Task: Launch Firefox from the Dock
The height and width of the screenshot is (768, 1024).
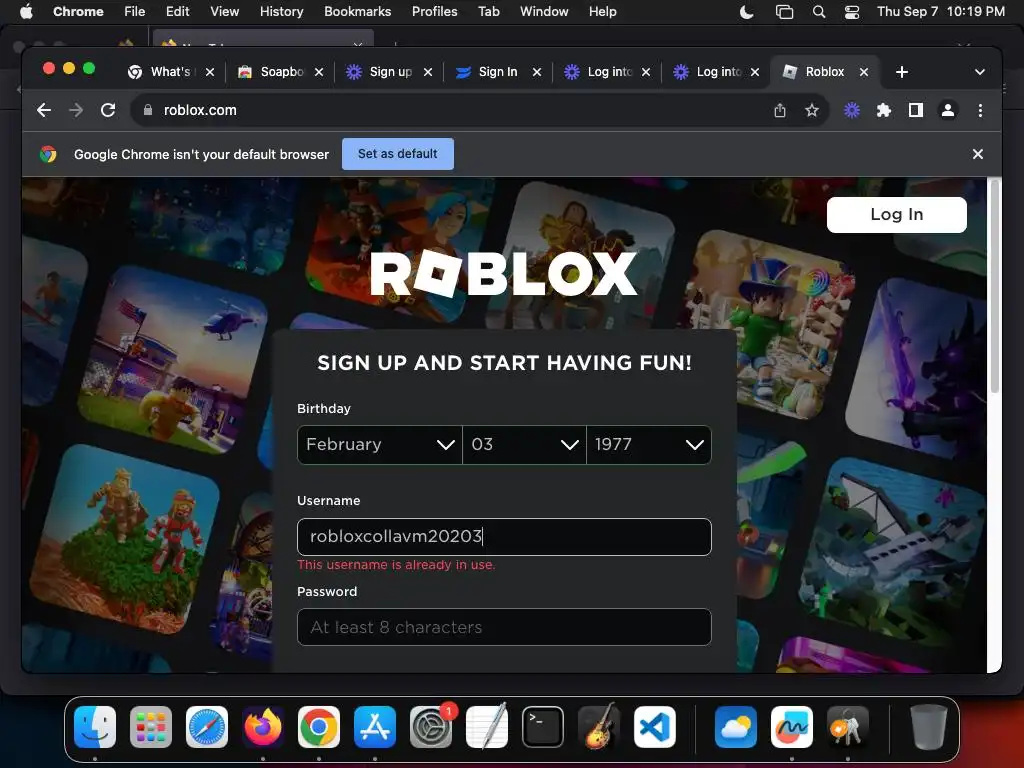Action: (x=263, y=727)
